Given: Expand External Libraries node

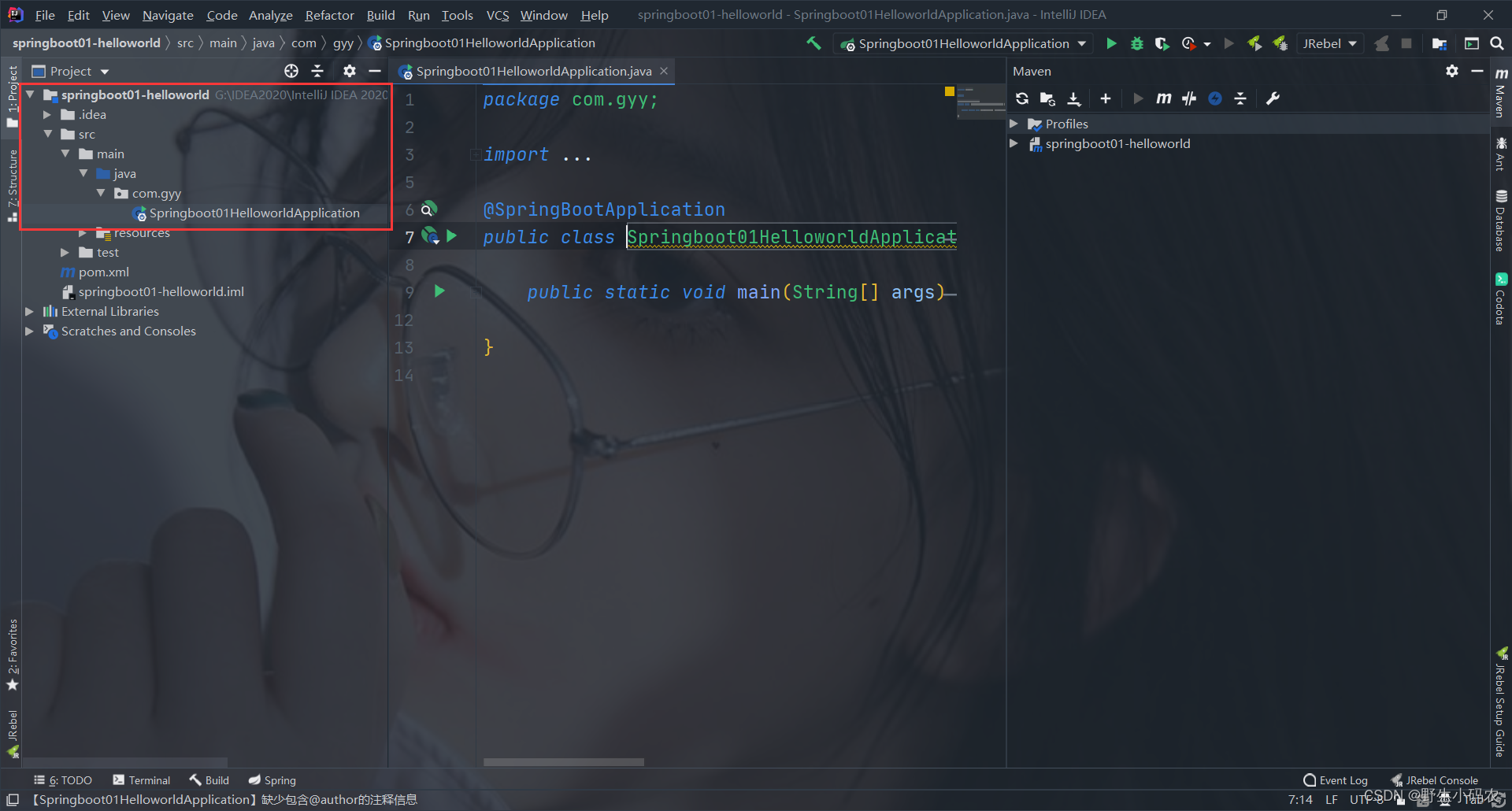Looking at the screenshot, I should (x=29, y=311).
